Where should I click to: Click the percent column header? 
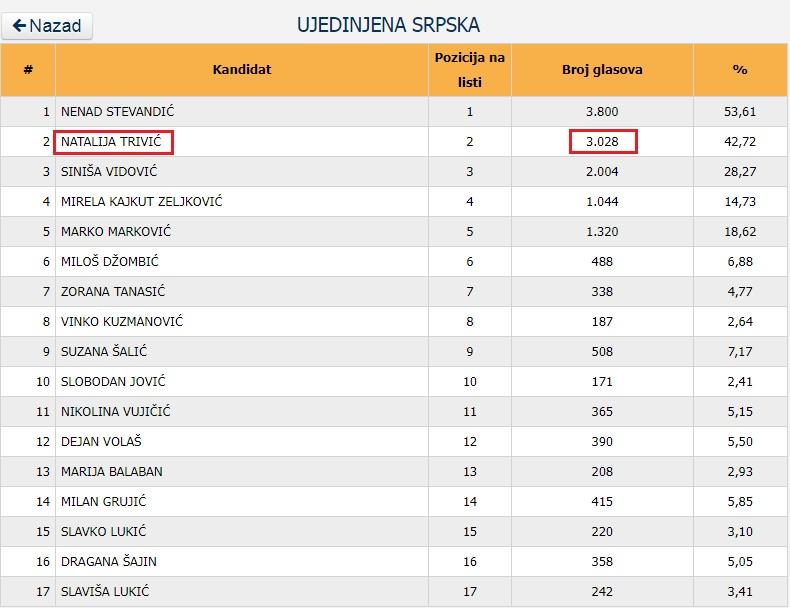point(740,70)
